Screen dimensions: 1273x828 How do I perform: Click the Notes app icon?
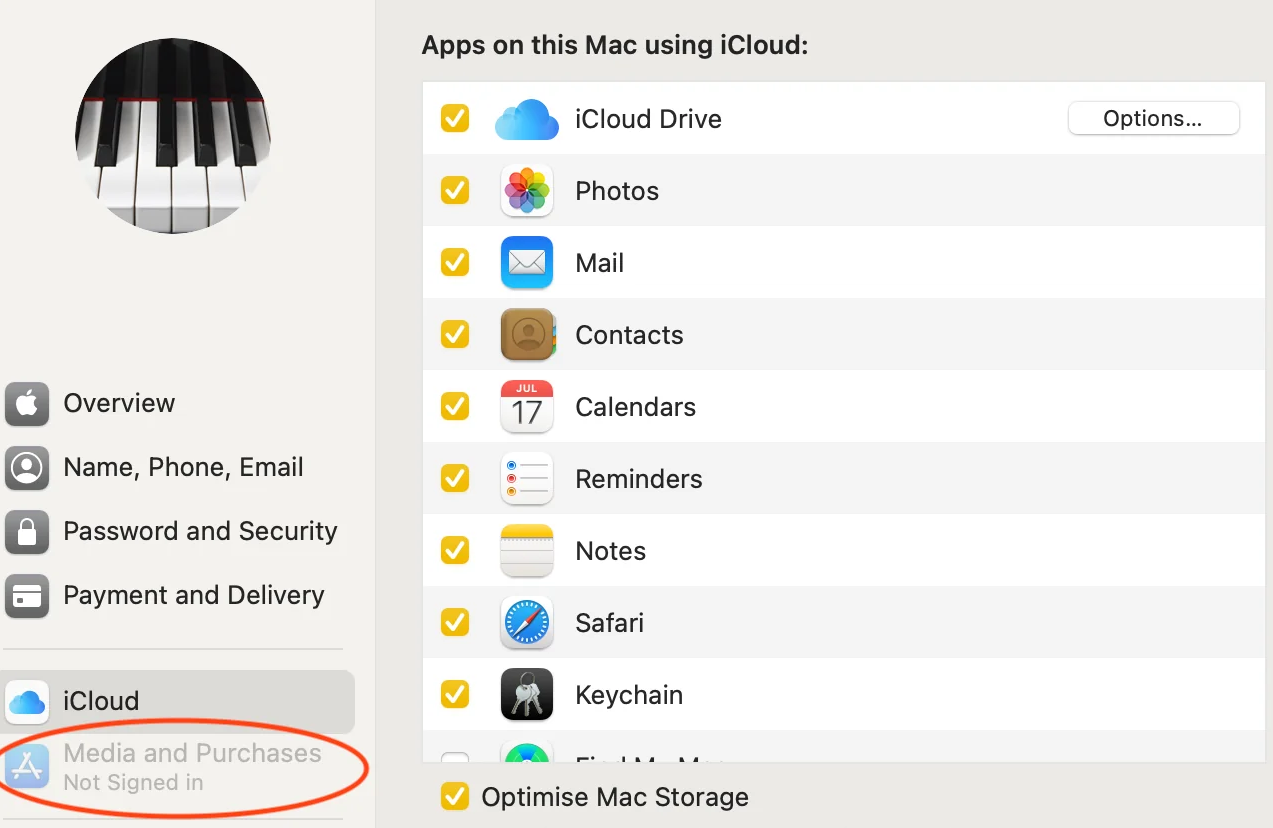[526, 551]
